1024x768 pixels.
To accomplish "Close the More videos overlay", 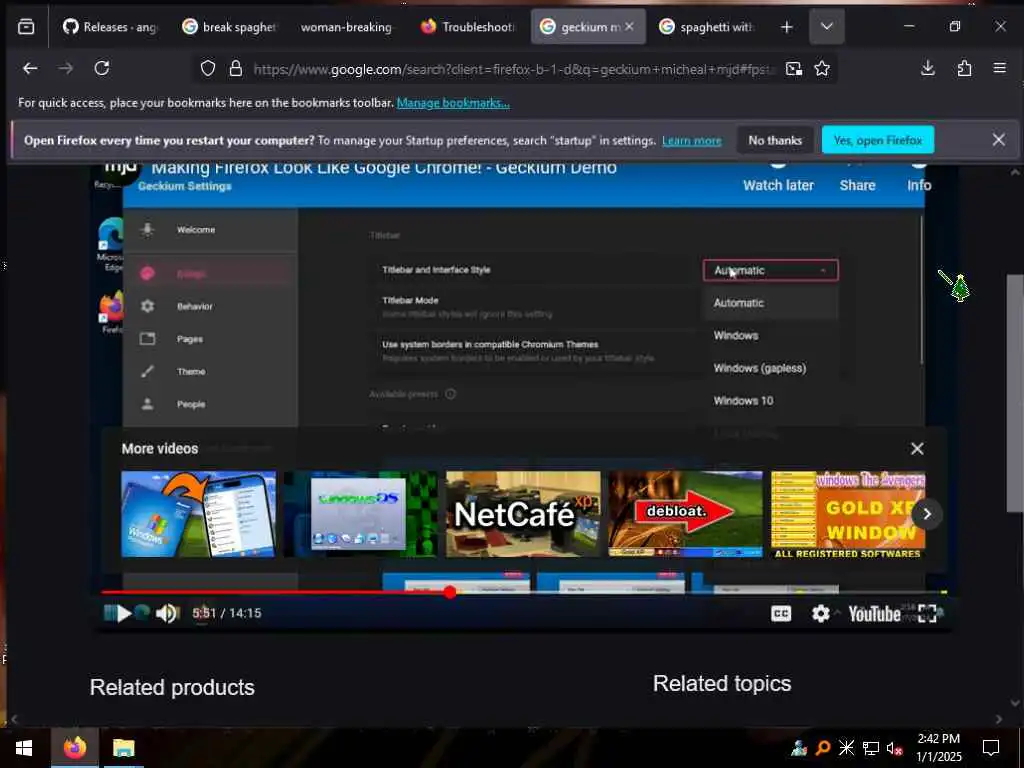I will pyautogui.click(x=917, y=449).
